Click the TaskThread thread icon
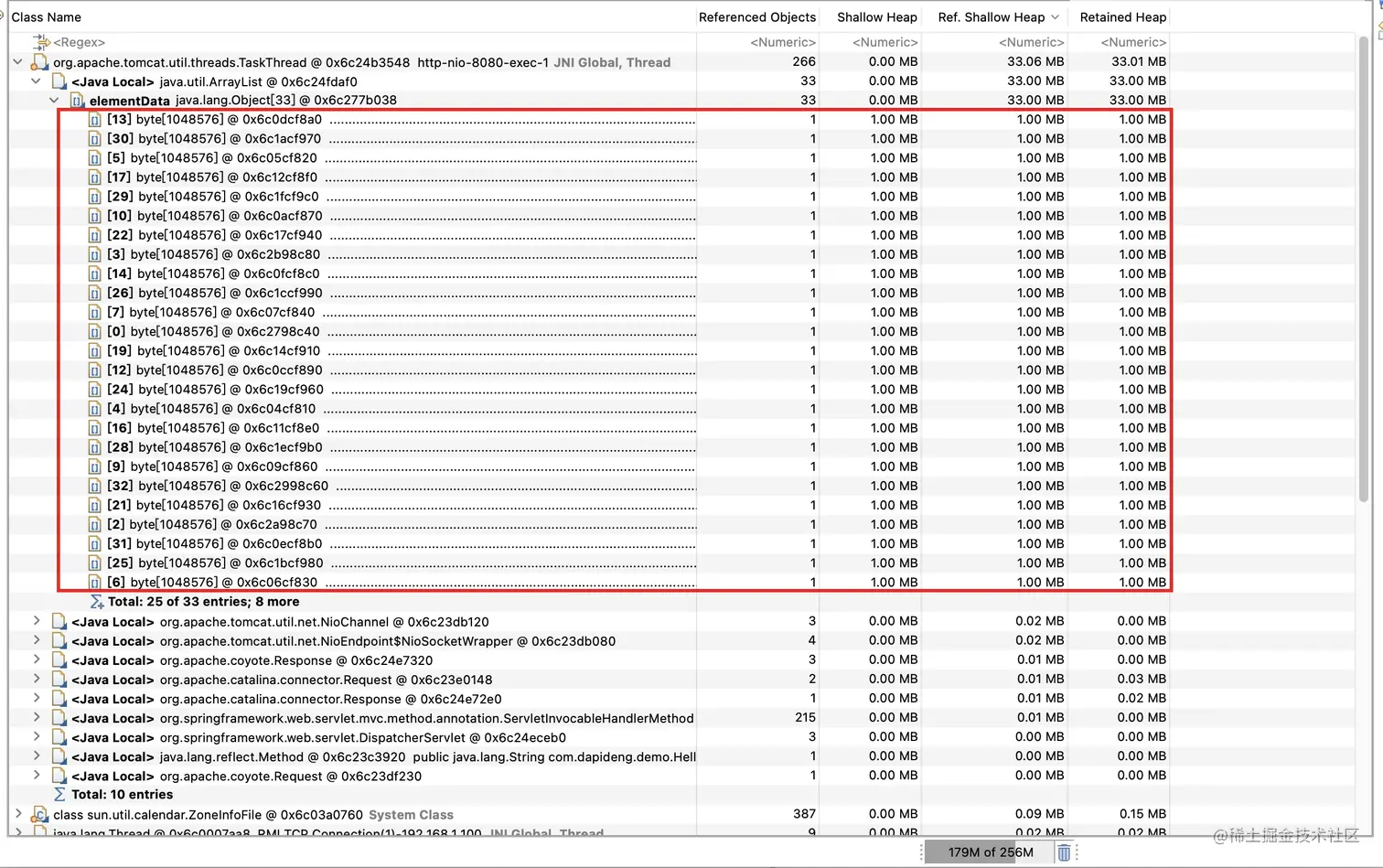Screen dimensions: 1383x868 coord(39,62)
